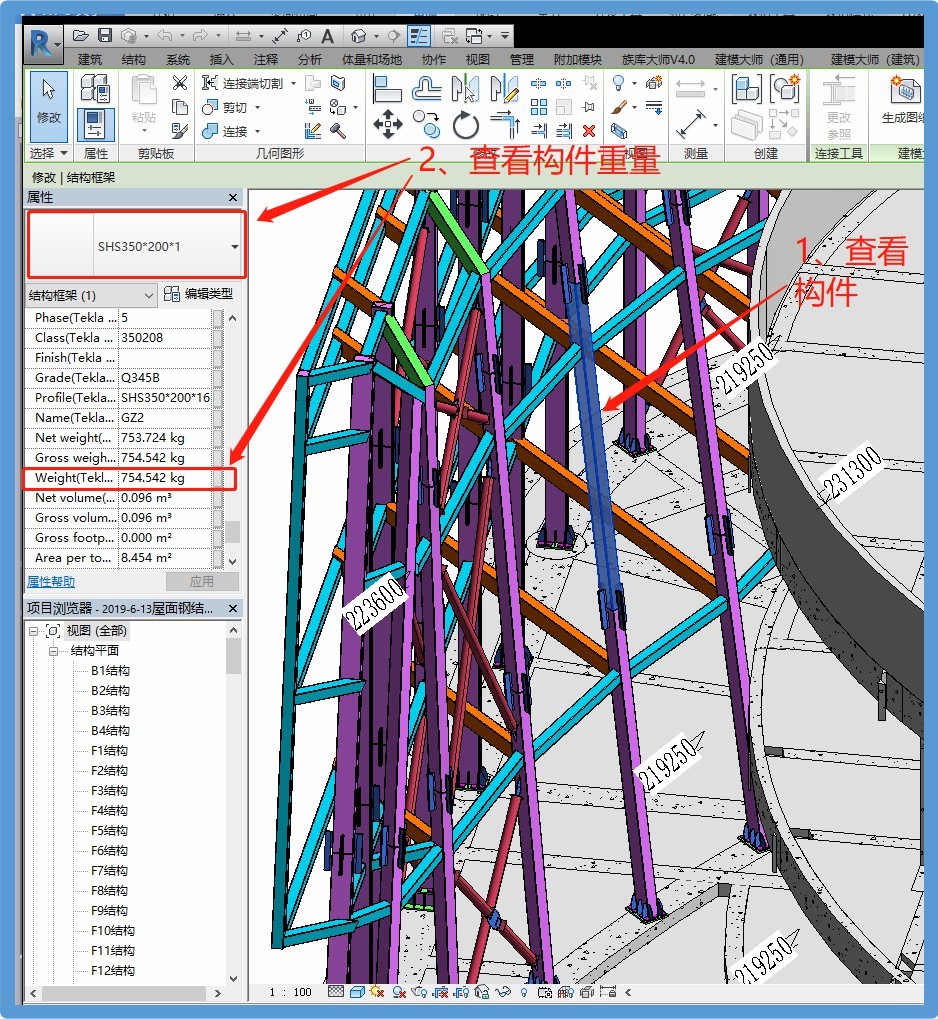Screen dimensions: 938x1019
Task: Click the Temporary Hide/Isolate glasses icon
Action: (502, 992)
